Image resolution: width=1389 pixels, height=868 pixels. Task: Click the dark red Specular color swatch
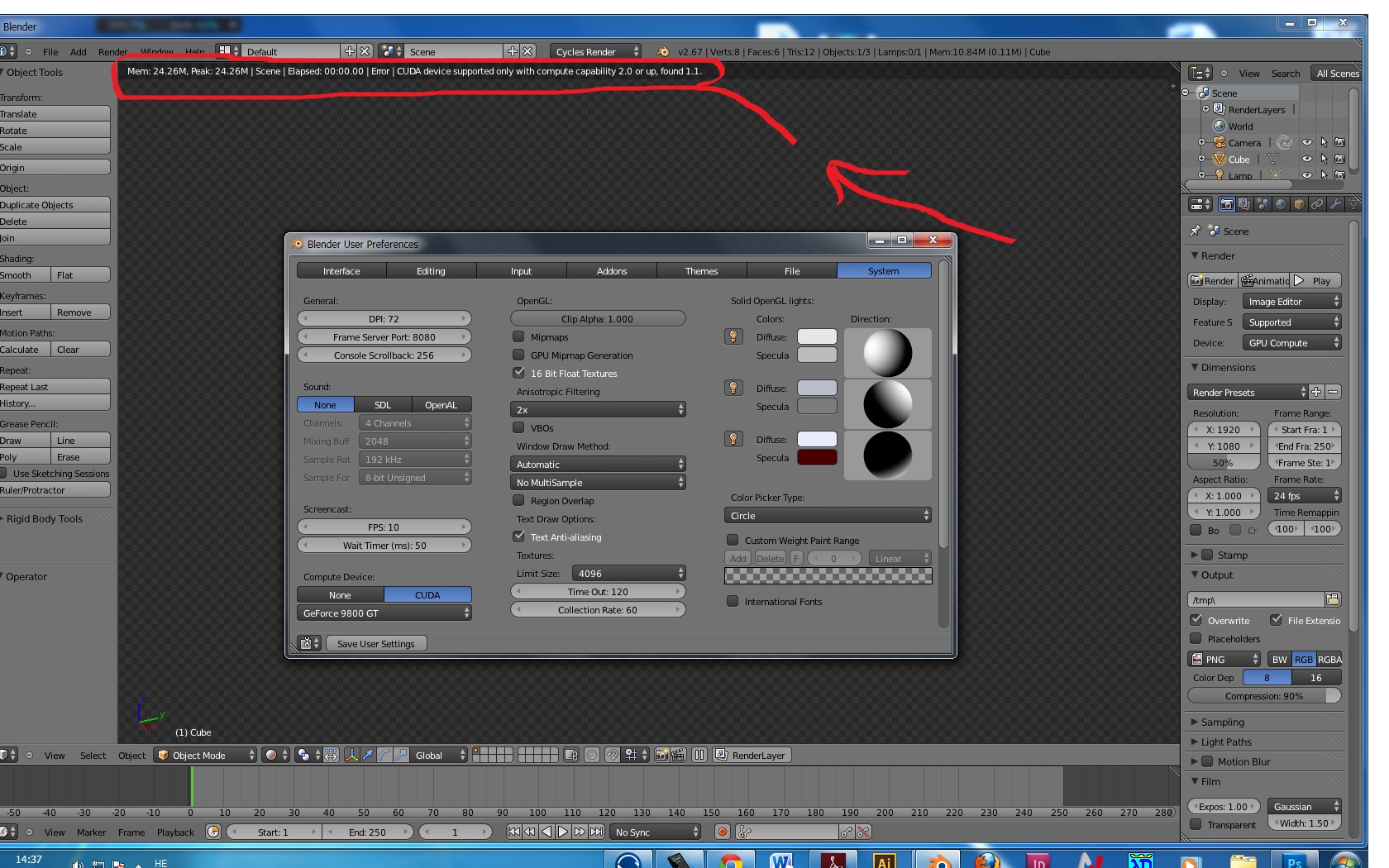817,457
